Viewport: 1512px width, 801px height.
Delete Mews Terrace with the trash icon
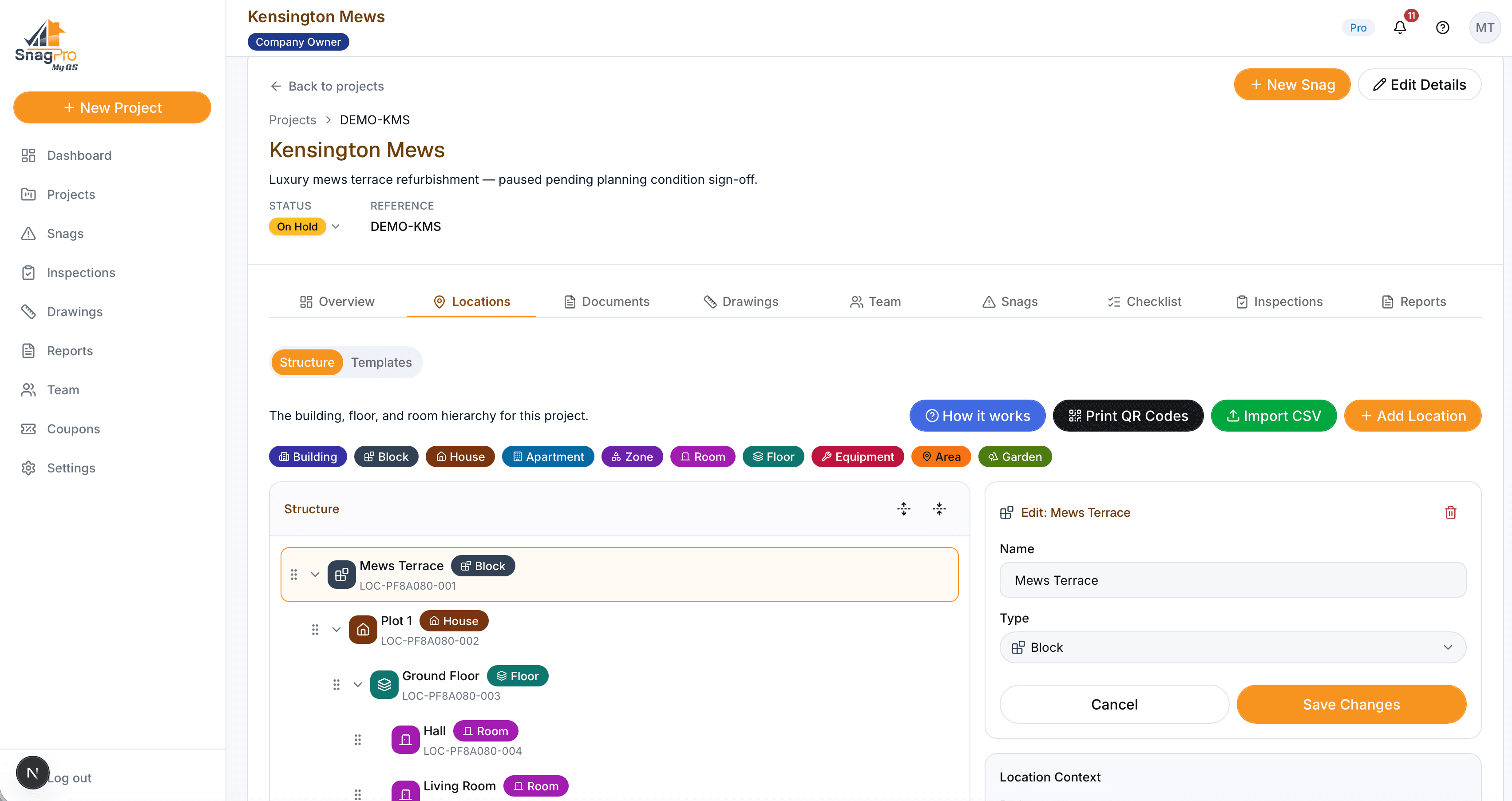pos(1450,512)
